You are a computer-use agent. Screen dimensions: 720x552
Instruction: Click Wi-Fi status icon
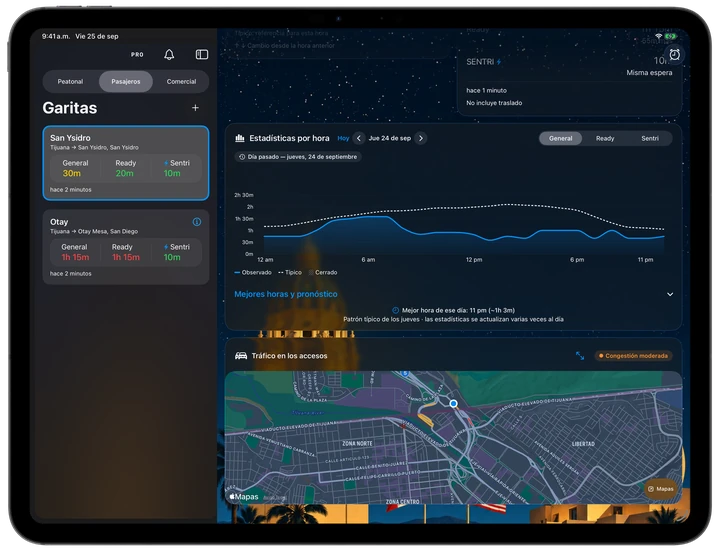(658, 36)
